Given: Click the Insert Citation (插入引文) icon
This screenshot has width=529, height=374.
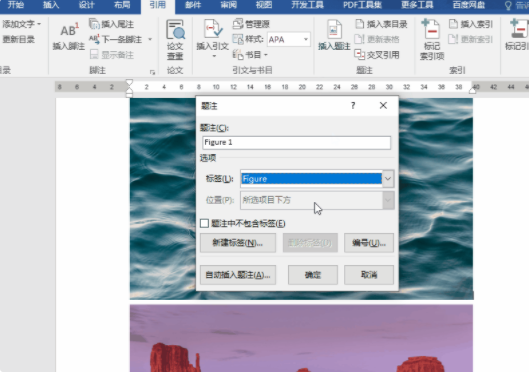Looking at the screenshot, I should pyautogui.click(x=212, y=30).
